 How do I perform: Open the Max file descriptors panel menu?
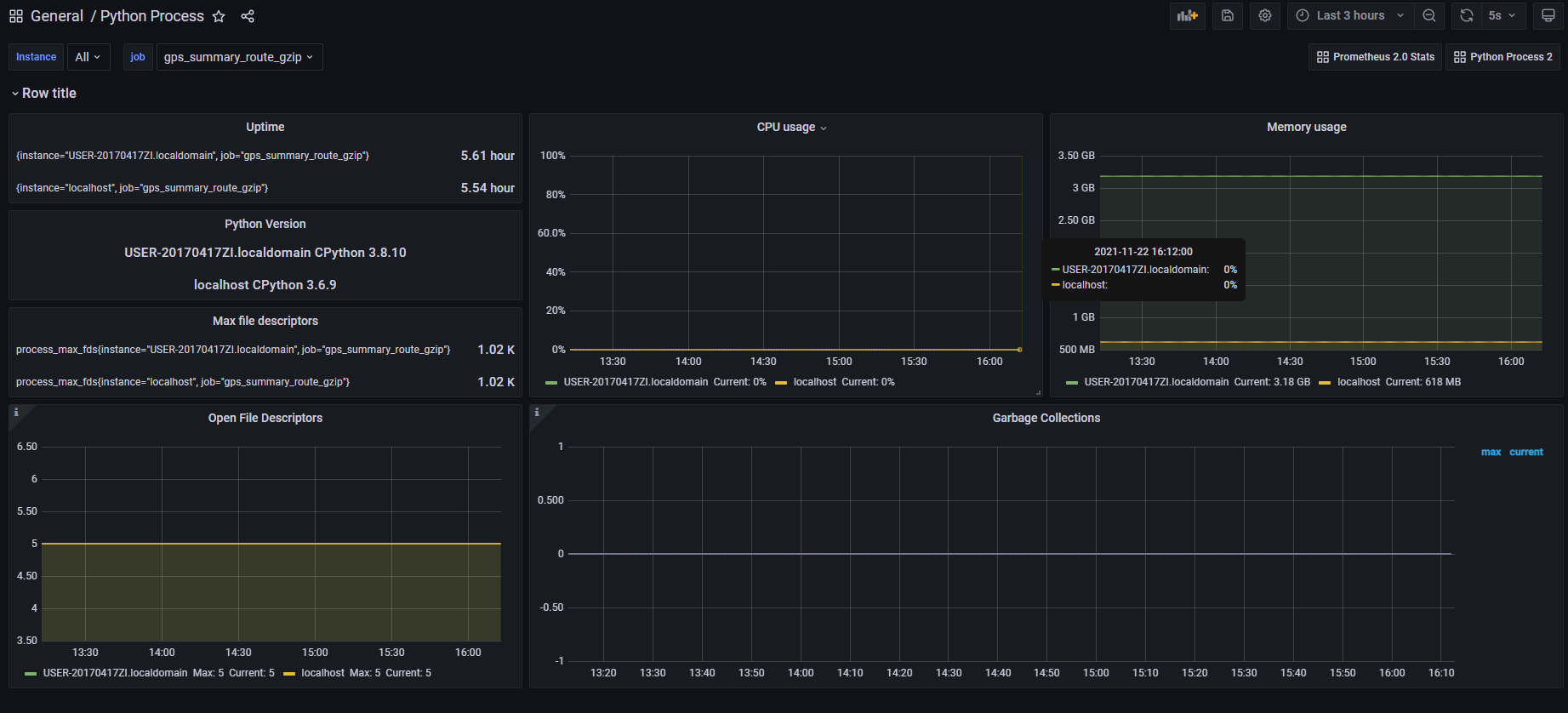pyautogui.click(x=265, y=321)
